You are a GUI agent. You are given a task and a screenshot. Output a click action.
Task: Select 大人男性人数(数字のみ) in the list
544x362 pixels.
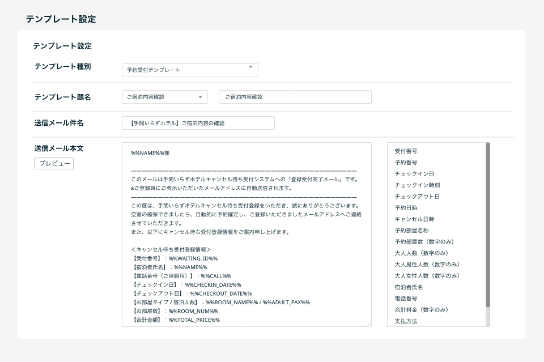tap(427, 264)
